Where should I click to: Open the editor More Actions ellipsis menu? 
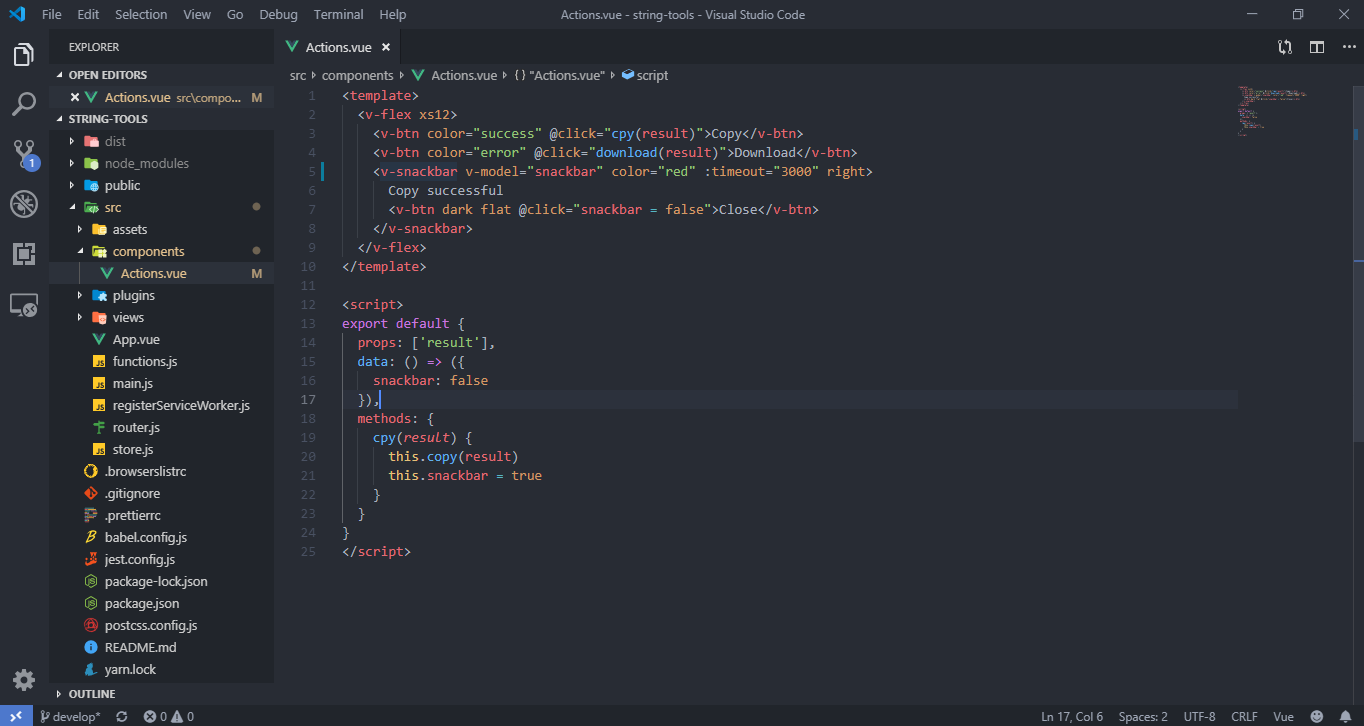click(x=1349, y=47)
